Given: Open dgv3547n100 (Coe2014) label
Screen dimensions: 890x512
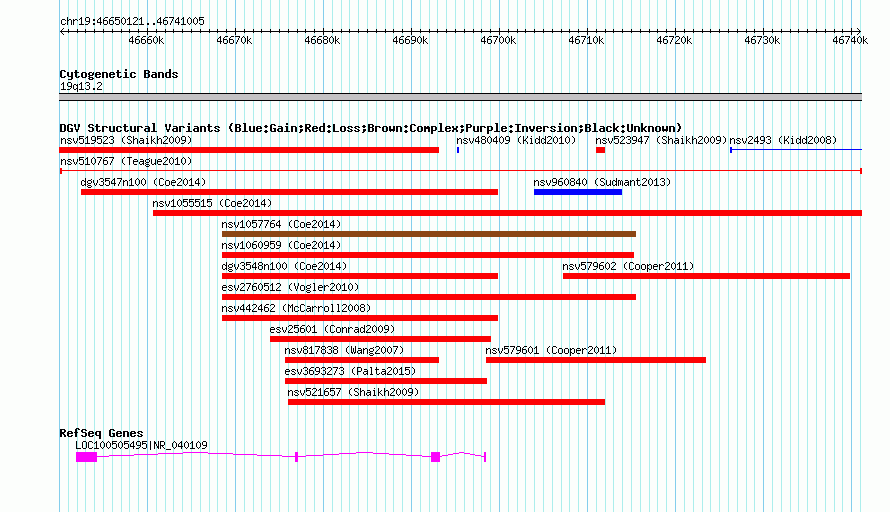Looking at the screenshot, I should coord(143,182).
